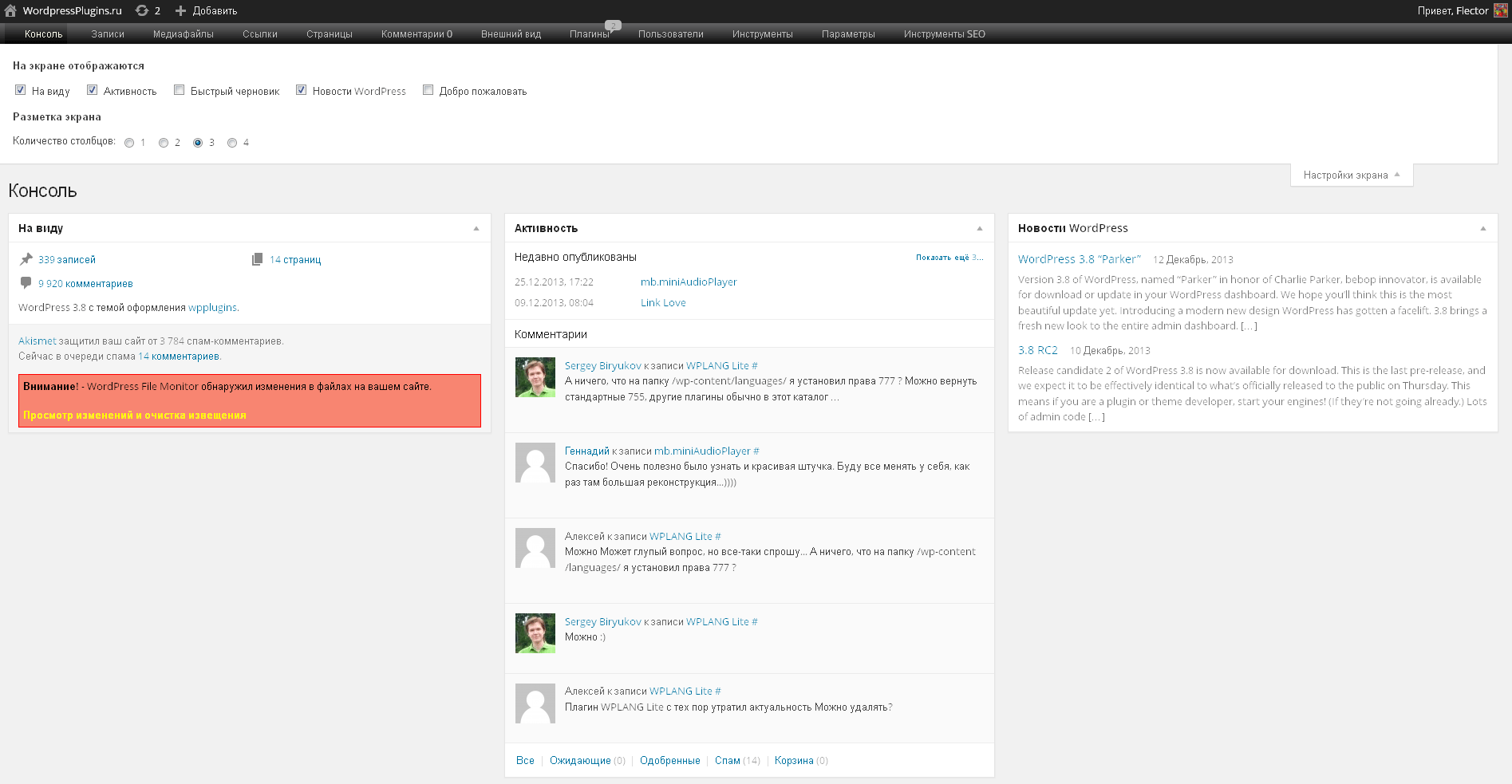Click 'Просмотр изменений и очистка извещения'

135,416
